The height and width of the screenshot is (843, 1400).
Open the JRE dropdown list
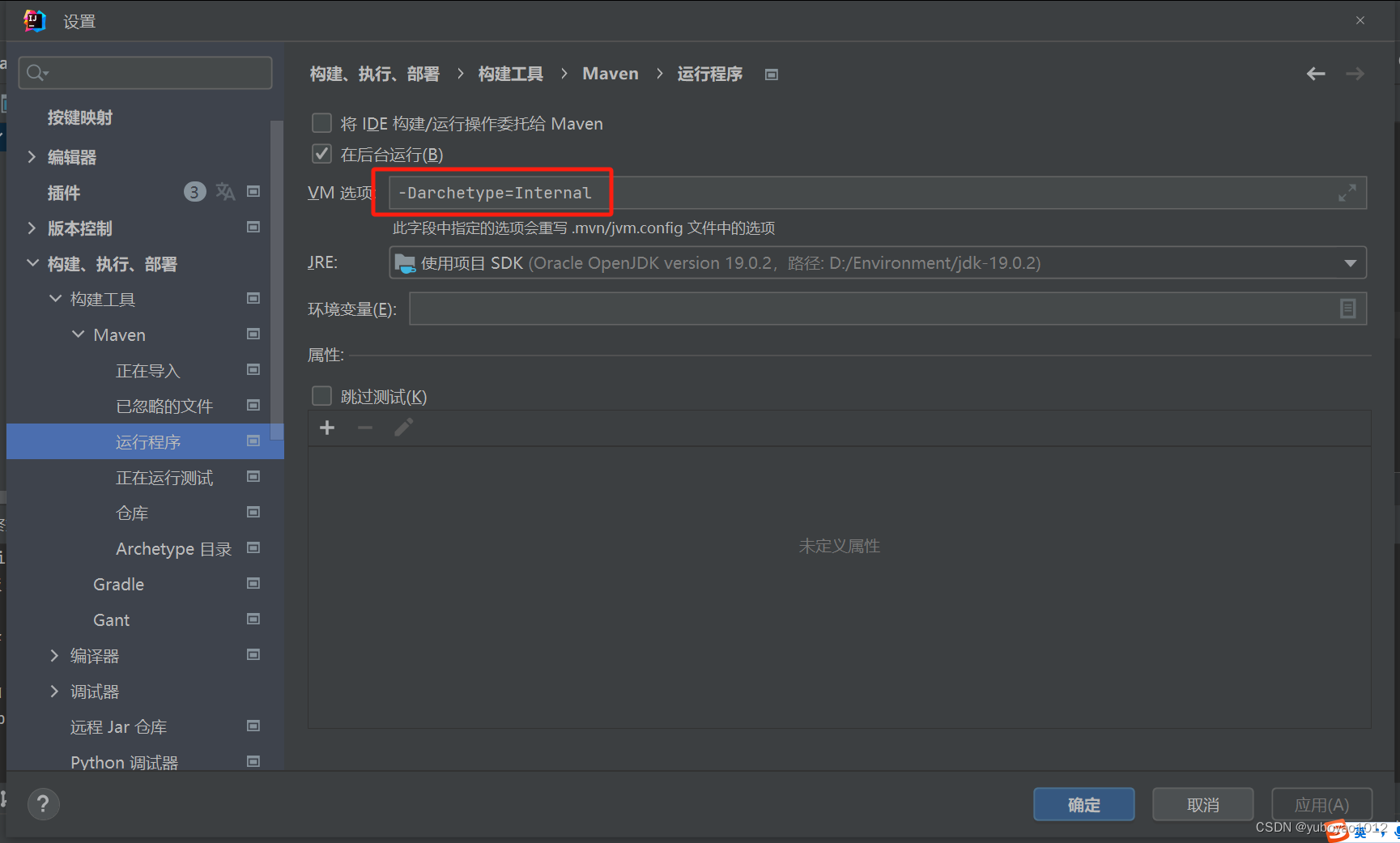click(x=1350, y=263)
